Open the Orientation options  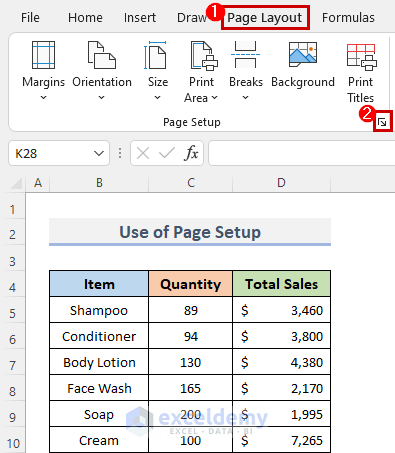click(102, 71)
